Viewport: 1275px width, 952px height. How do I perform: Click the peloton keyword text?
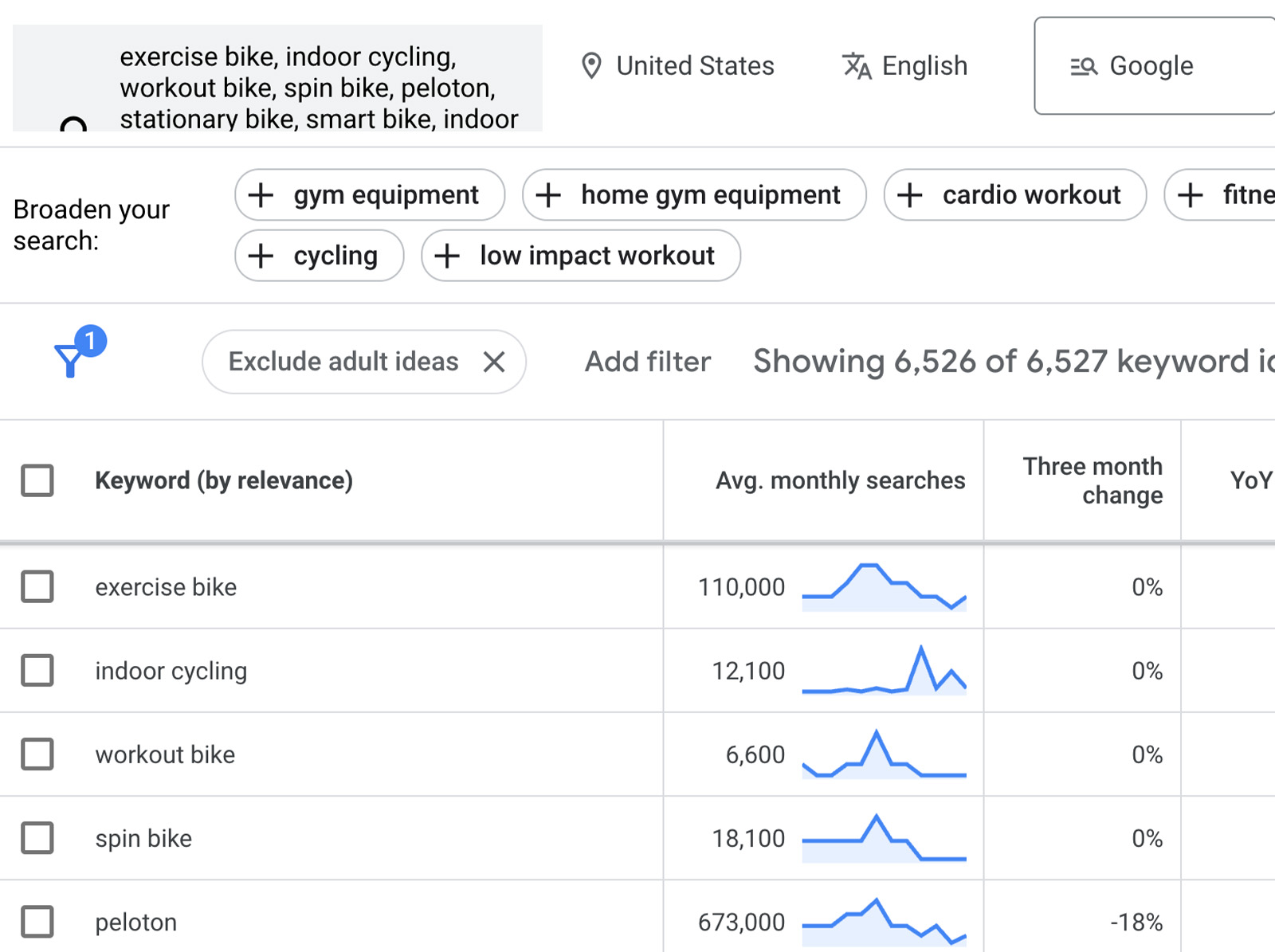(136, 922)
